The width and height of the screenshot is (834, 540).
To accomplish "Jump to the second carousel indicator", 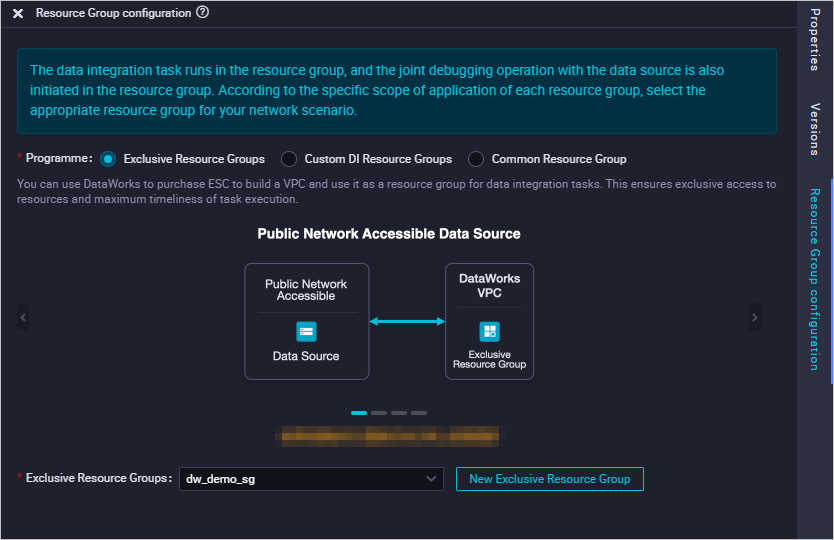I will [379, 413].
